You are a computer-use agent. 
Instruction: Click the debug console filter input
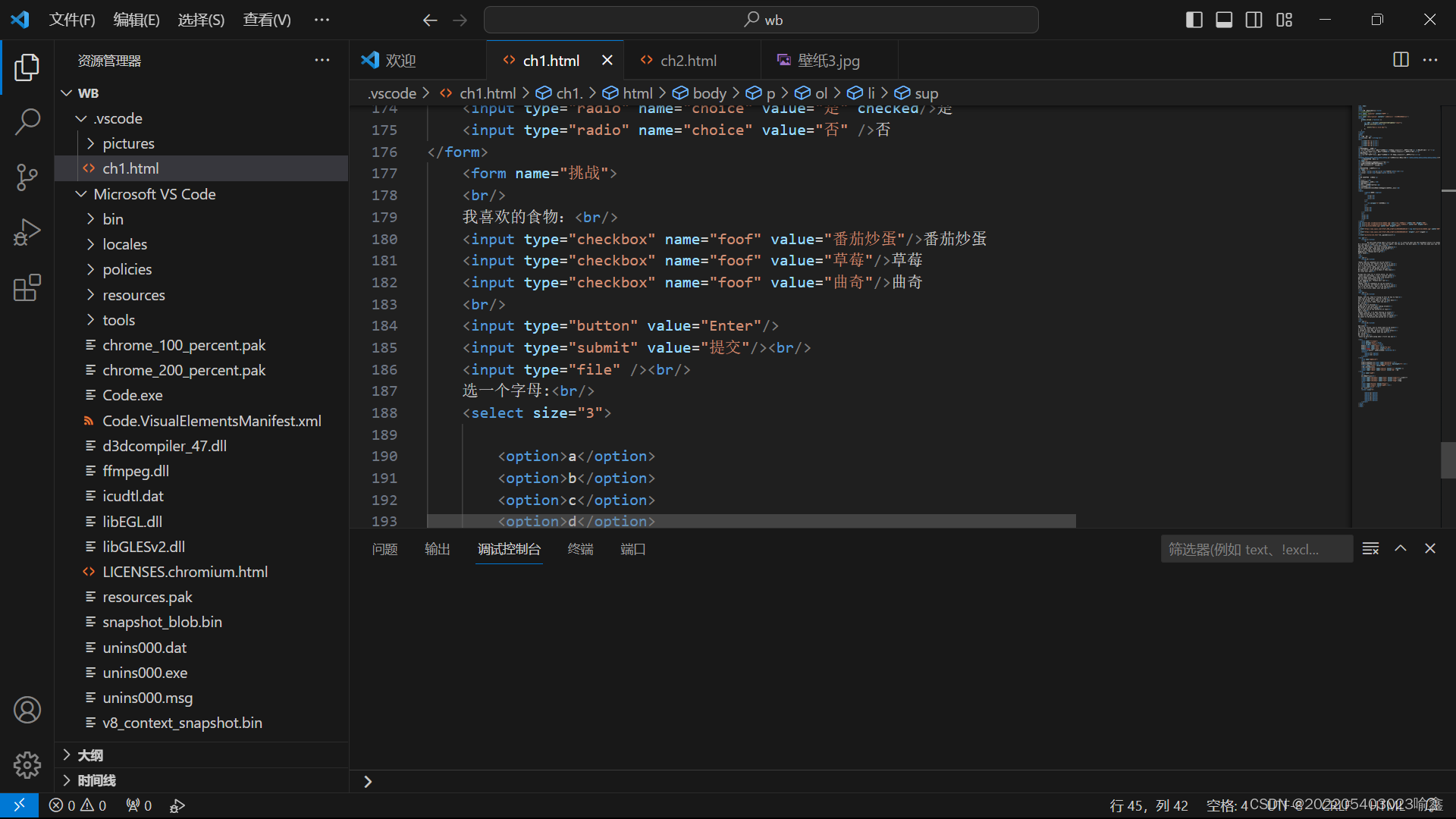1256,549
